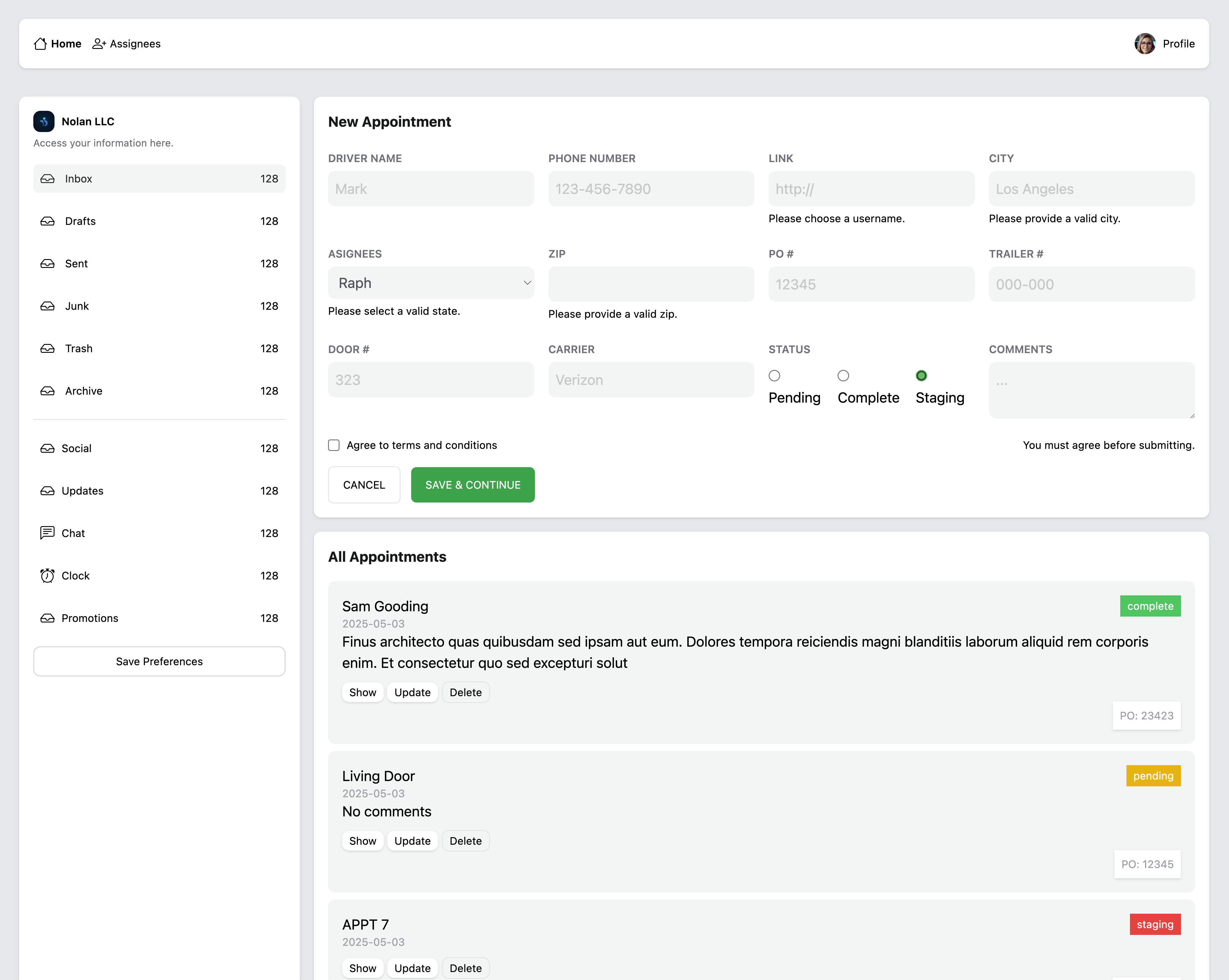Click the Chat message bubble icon
This screenshot has height=980, width=1229.
coord(47,533)
